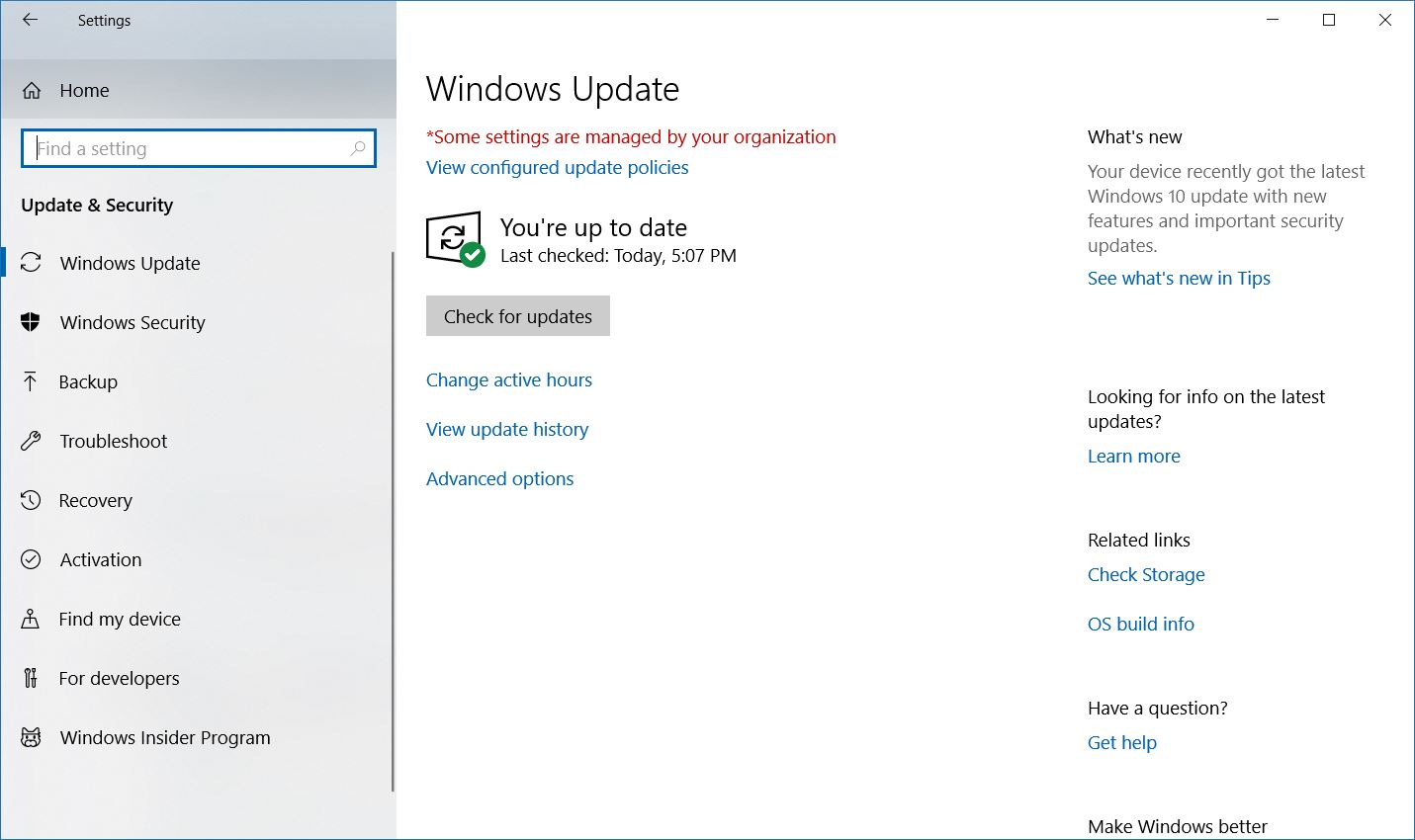Viewport: 1415px width, 840px height.
Task: Click the For developers tools icon
Action: coord(31,678)
